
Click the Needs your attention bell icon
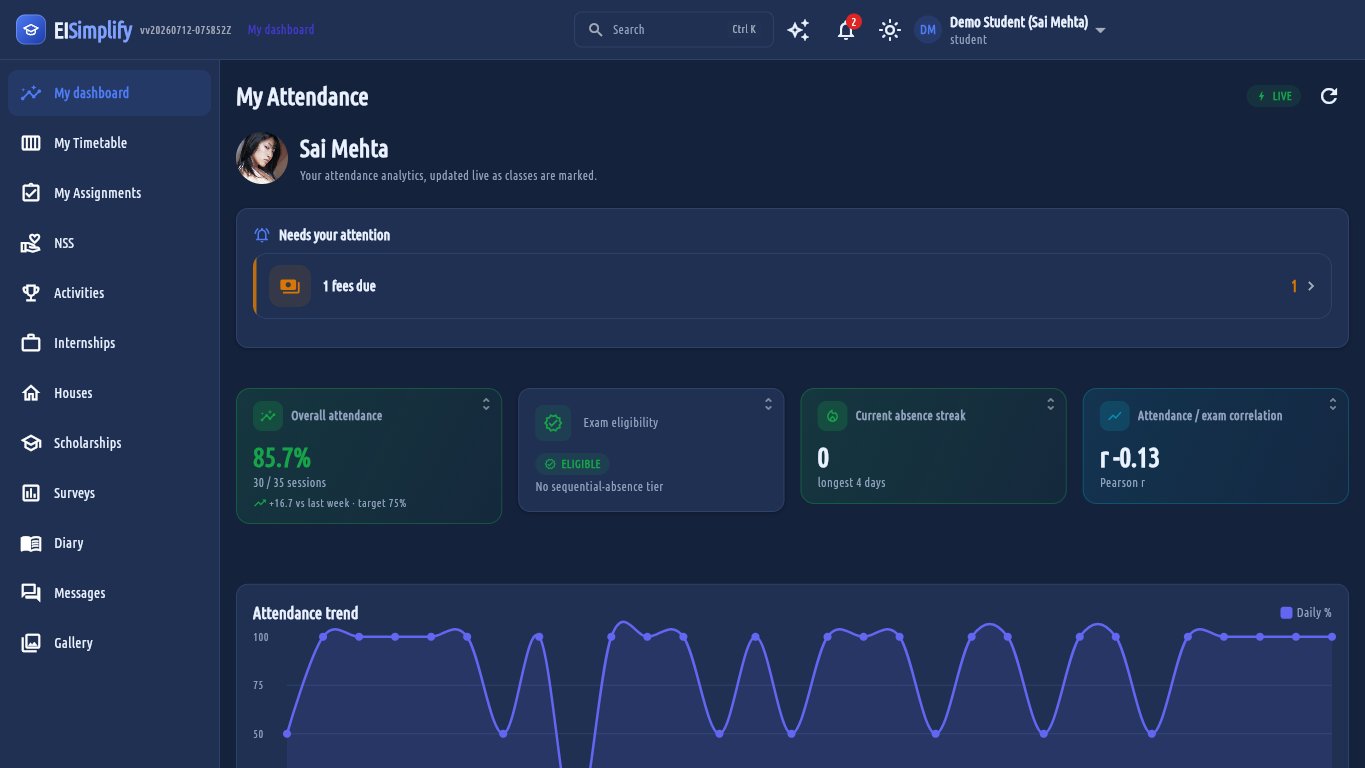(x=262, y=235)
